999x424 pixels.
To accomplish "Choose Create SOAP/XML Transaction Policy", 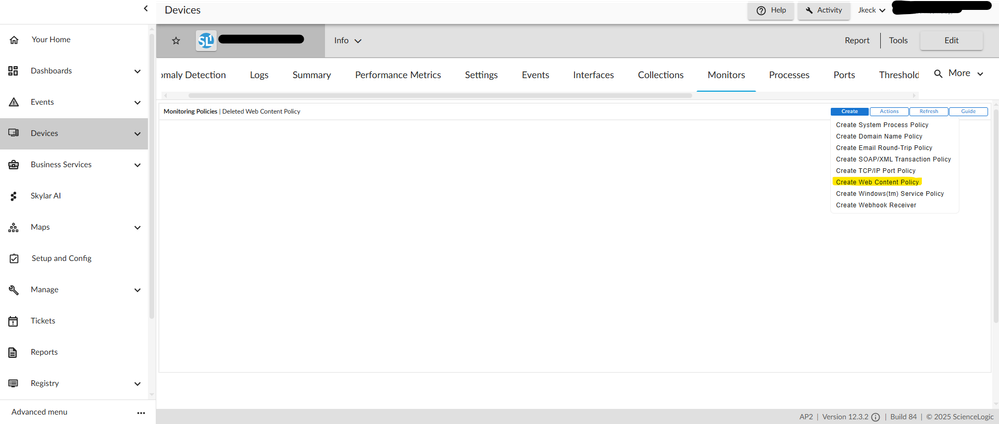I will click(x=893, y=159).
